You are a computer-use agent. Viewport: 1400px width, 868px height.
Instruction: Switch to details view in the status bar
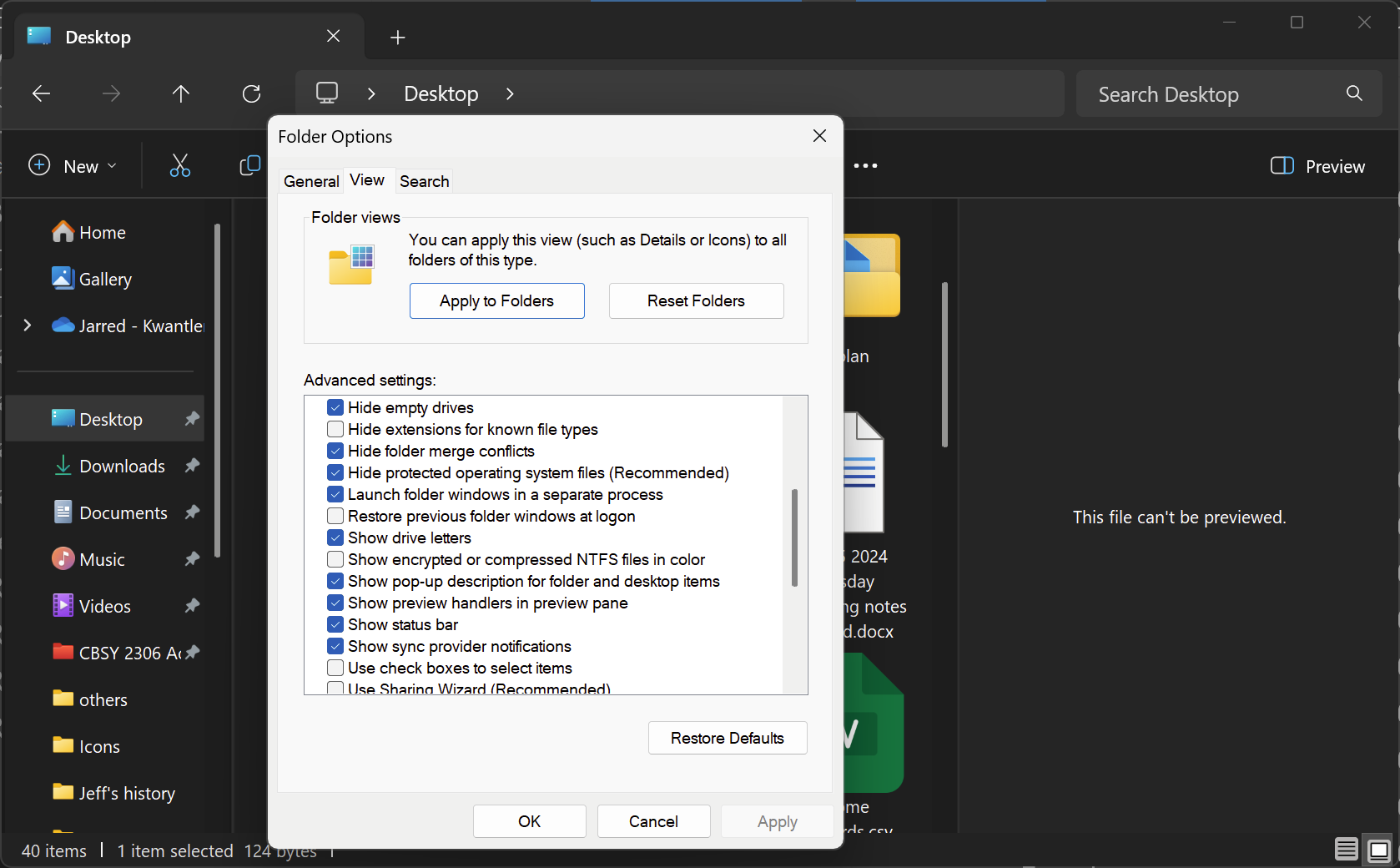tap(1345, 849)
